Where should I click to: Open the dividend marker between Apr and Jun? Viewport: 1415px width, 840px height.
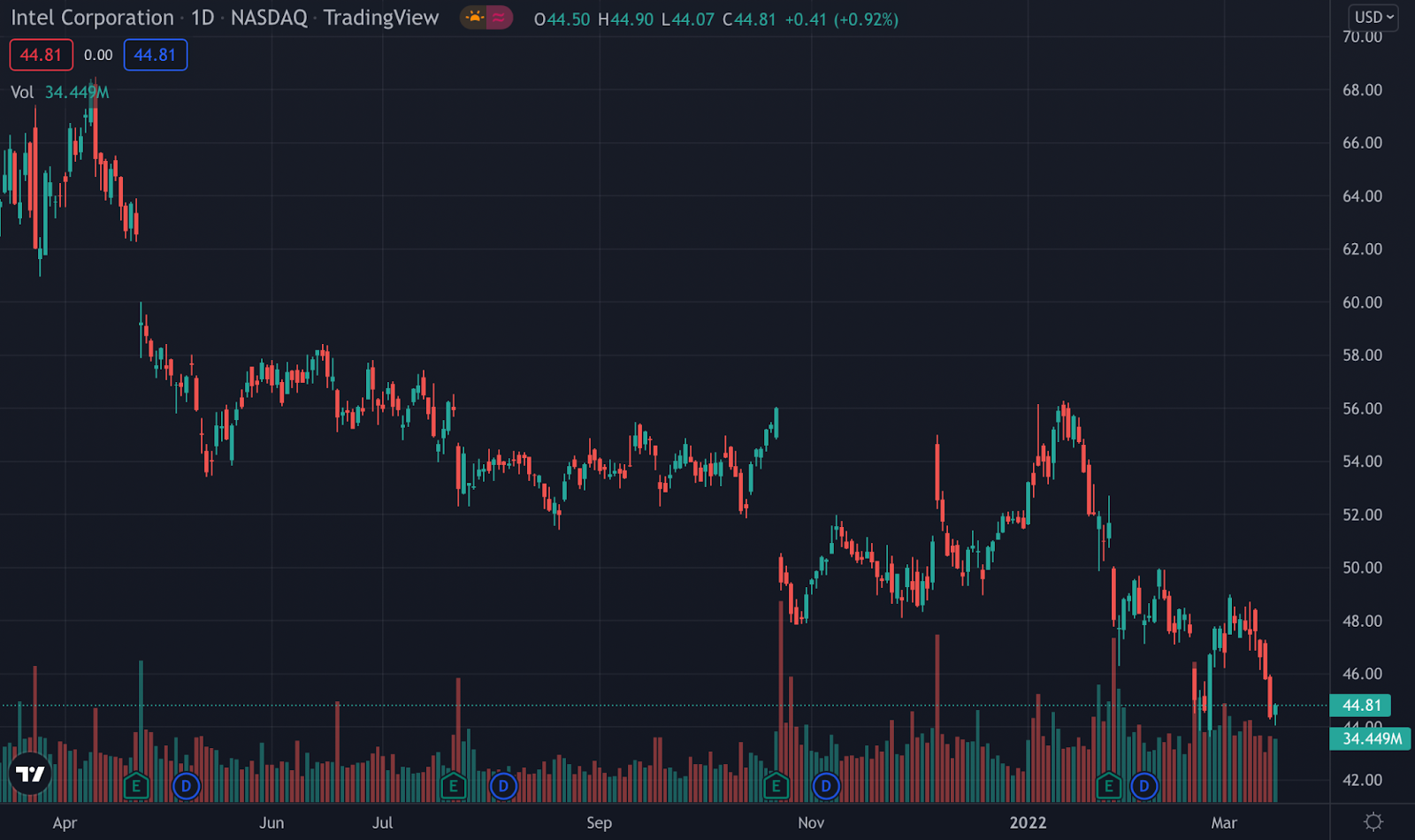pos(186,785)
